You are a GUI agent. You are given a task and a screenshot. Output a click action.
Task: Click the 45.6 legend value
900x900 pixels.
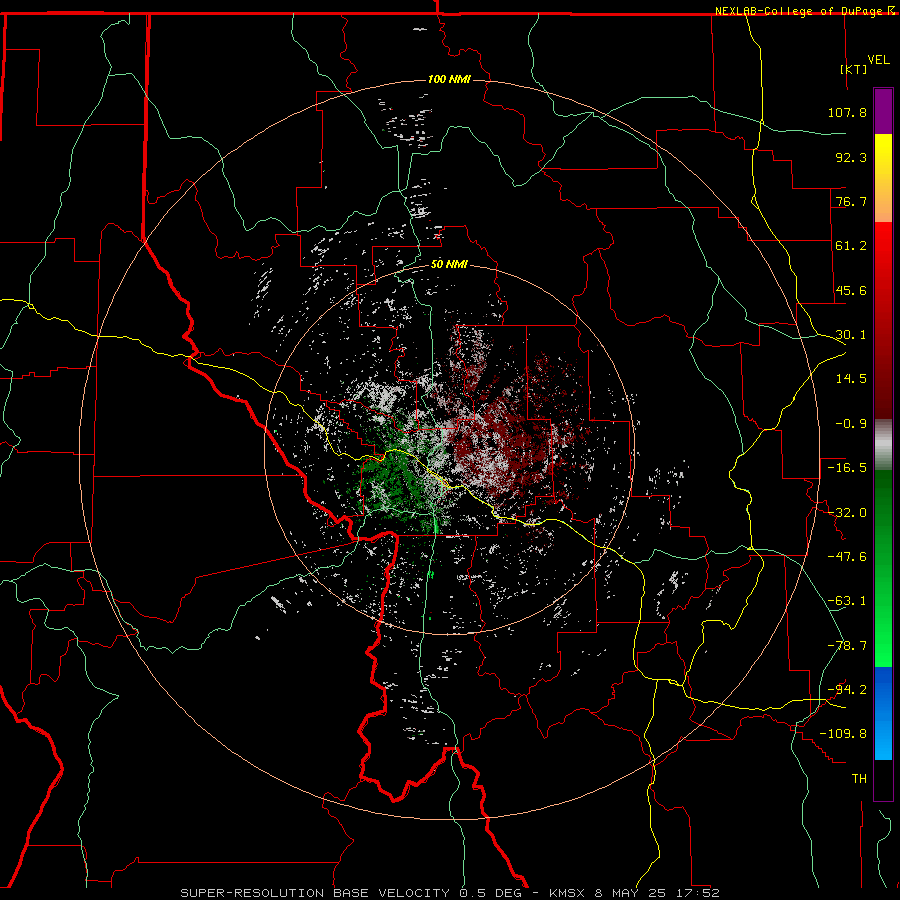[851, 290]
